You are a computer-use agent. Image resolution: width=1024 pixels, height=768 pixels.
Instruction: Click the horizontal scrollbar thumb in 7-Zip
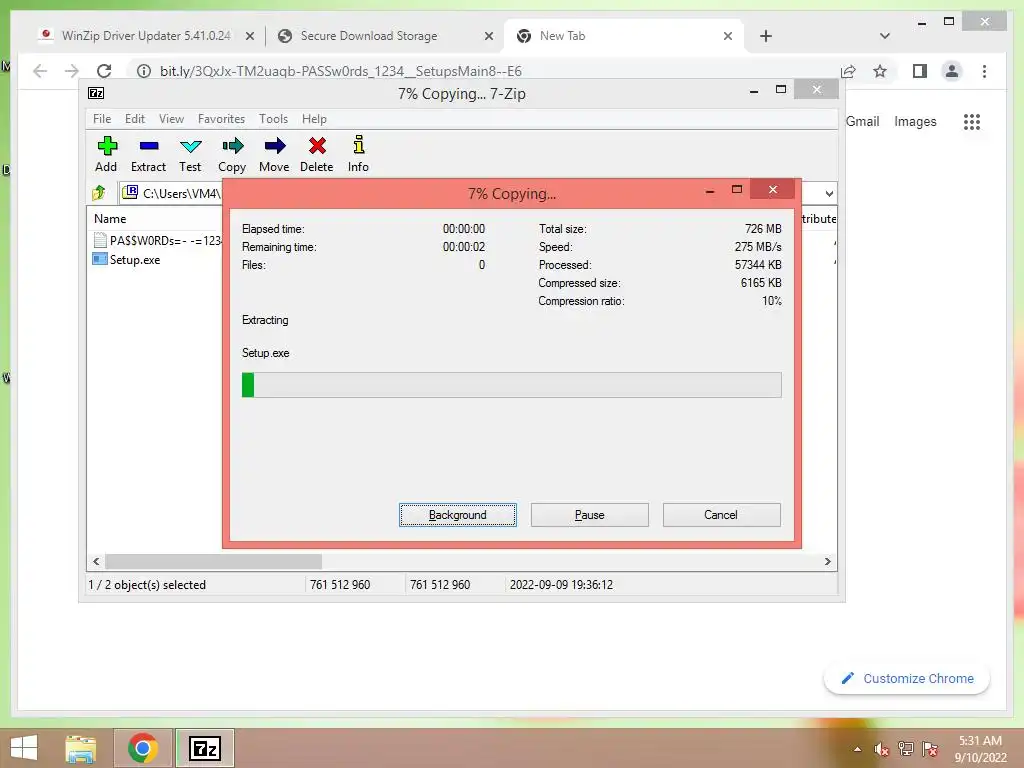[214, 562]
